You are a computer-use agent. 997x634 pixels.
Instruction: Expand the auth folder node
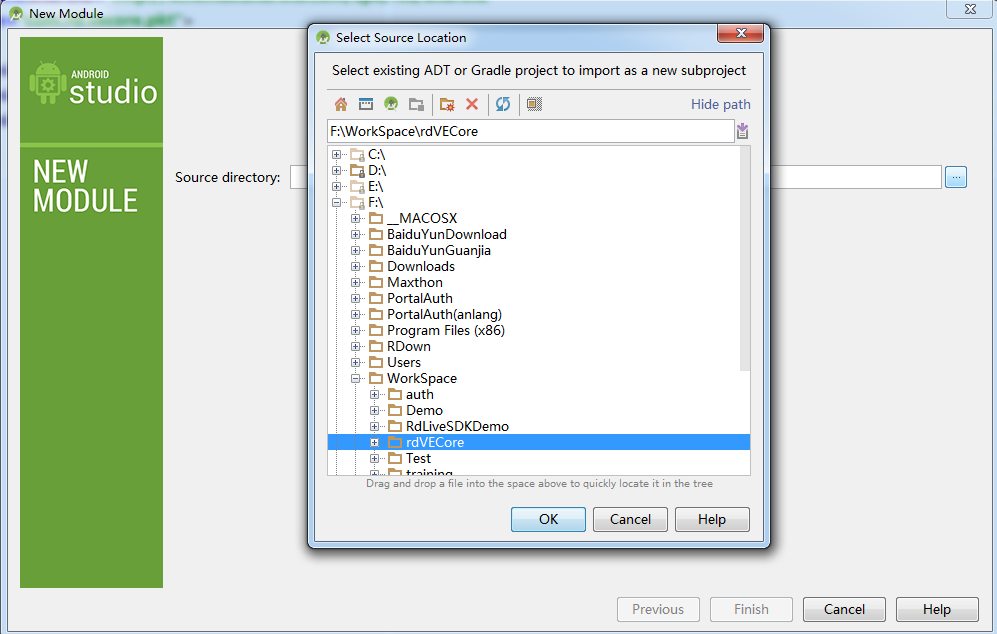pyautogui.click(x=375, y=395)
